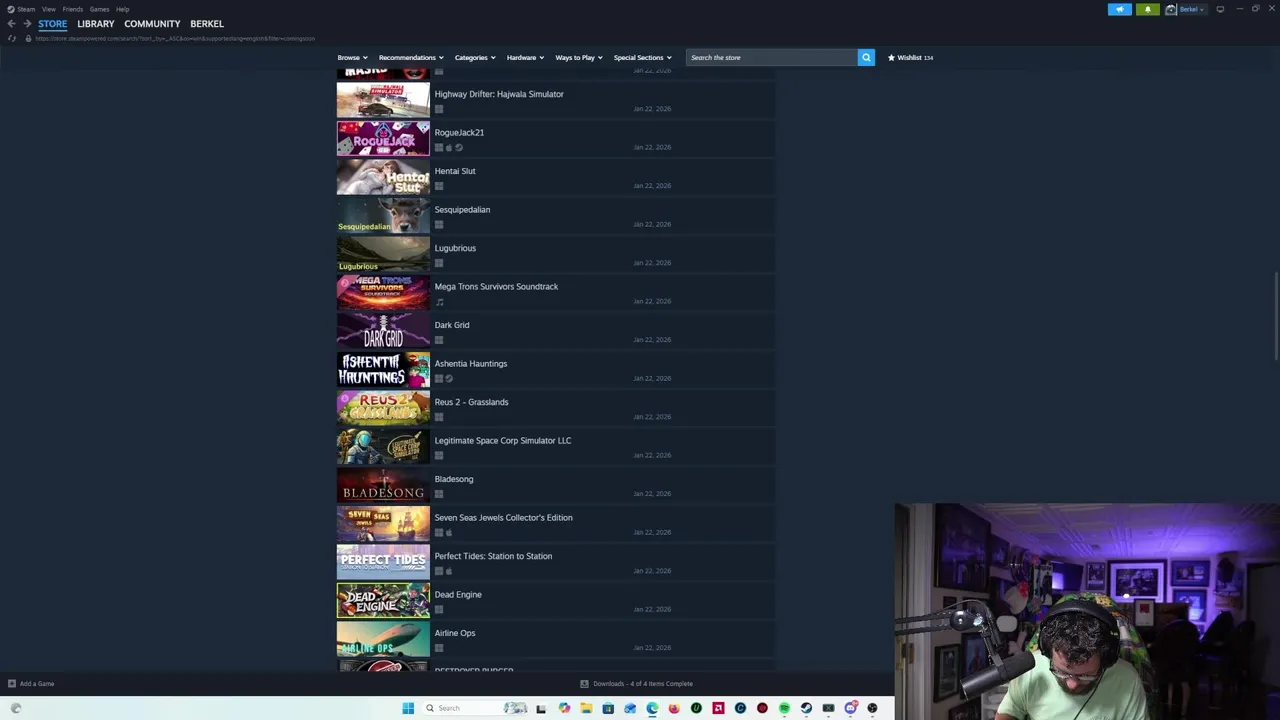The image size is (1280, 720).
Task: Open Spotify from the taskbar
Action: [x=784, y=708]
